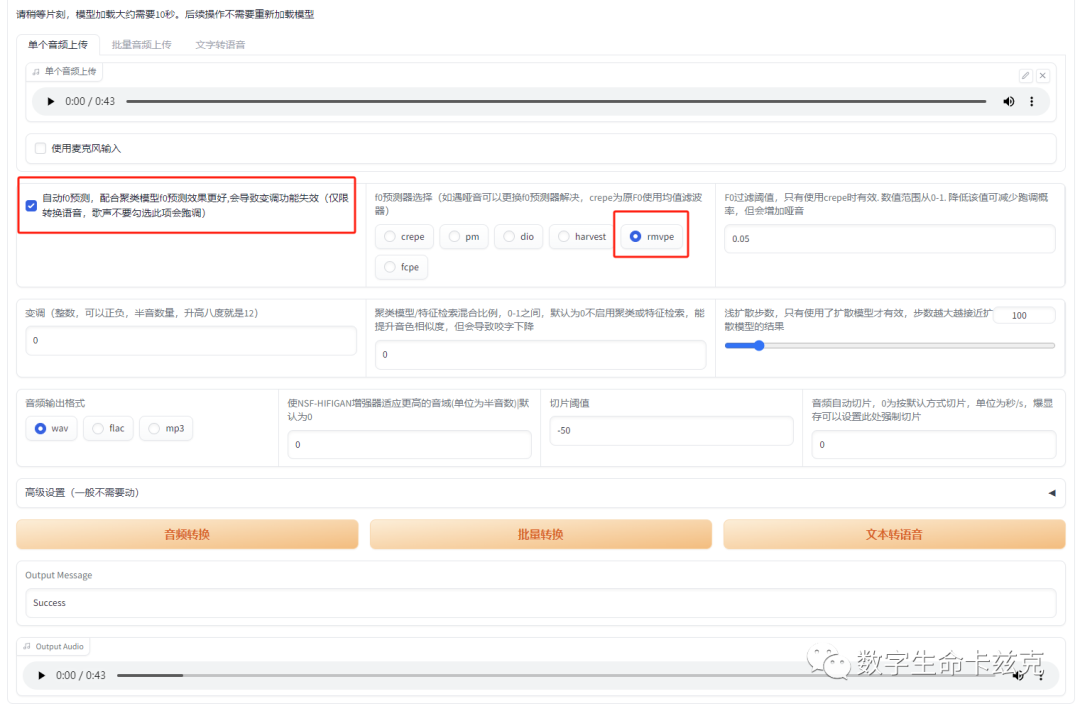Screen dimensions: 1080x711
Task: Select the pm f0 predictor
Action: click(464, 236)
